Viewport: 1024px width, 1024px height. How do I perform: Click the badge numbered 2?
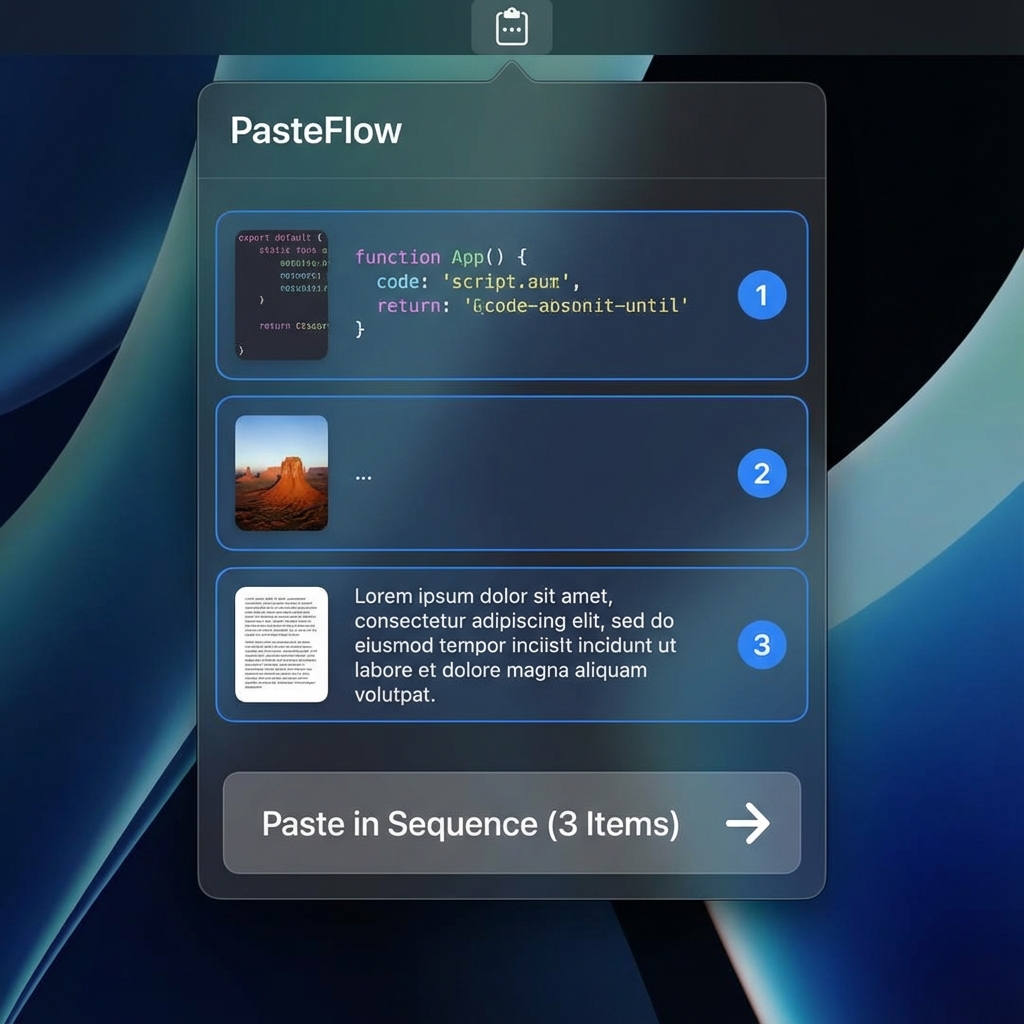762,473
